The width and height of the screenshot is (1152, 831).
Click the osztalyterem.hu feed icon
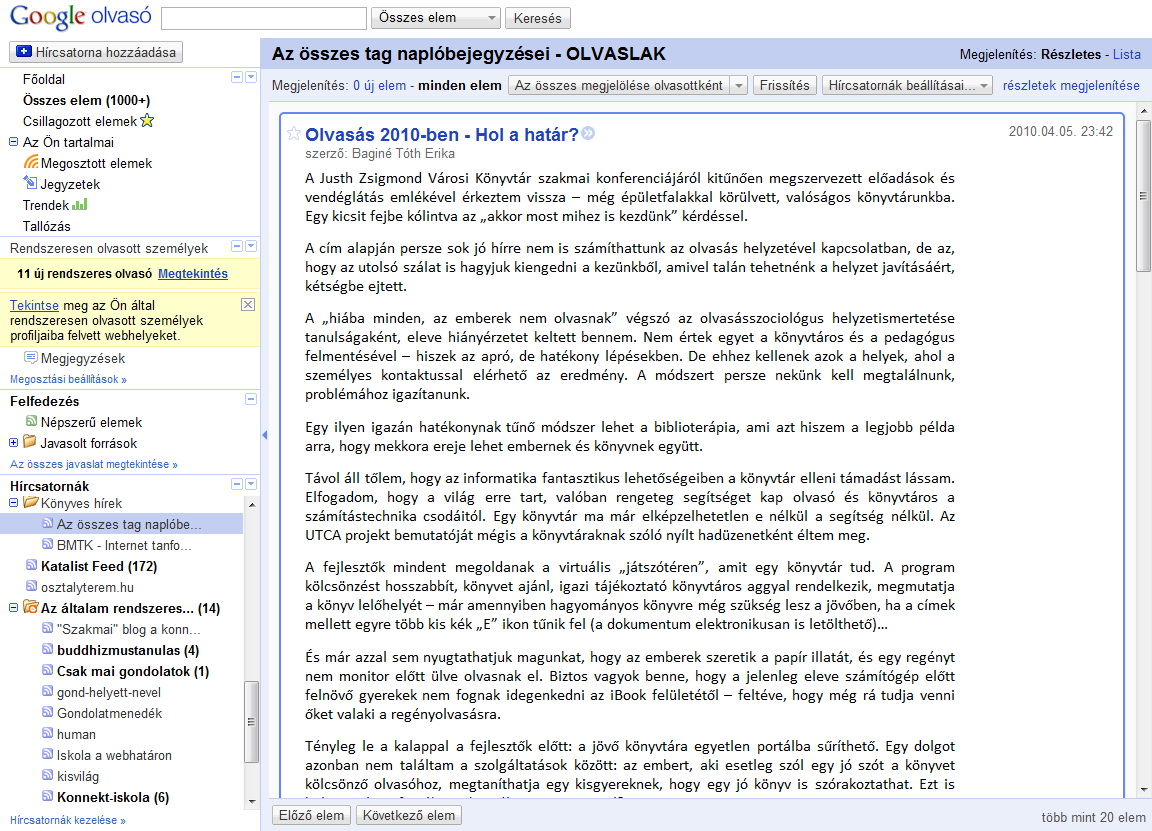coord(32,586)
